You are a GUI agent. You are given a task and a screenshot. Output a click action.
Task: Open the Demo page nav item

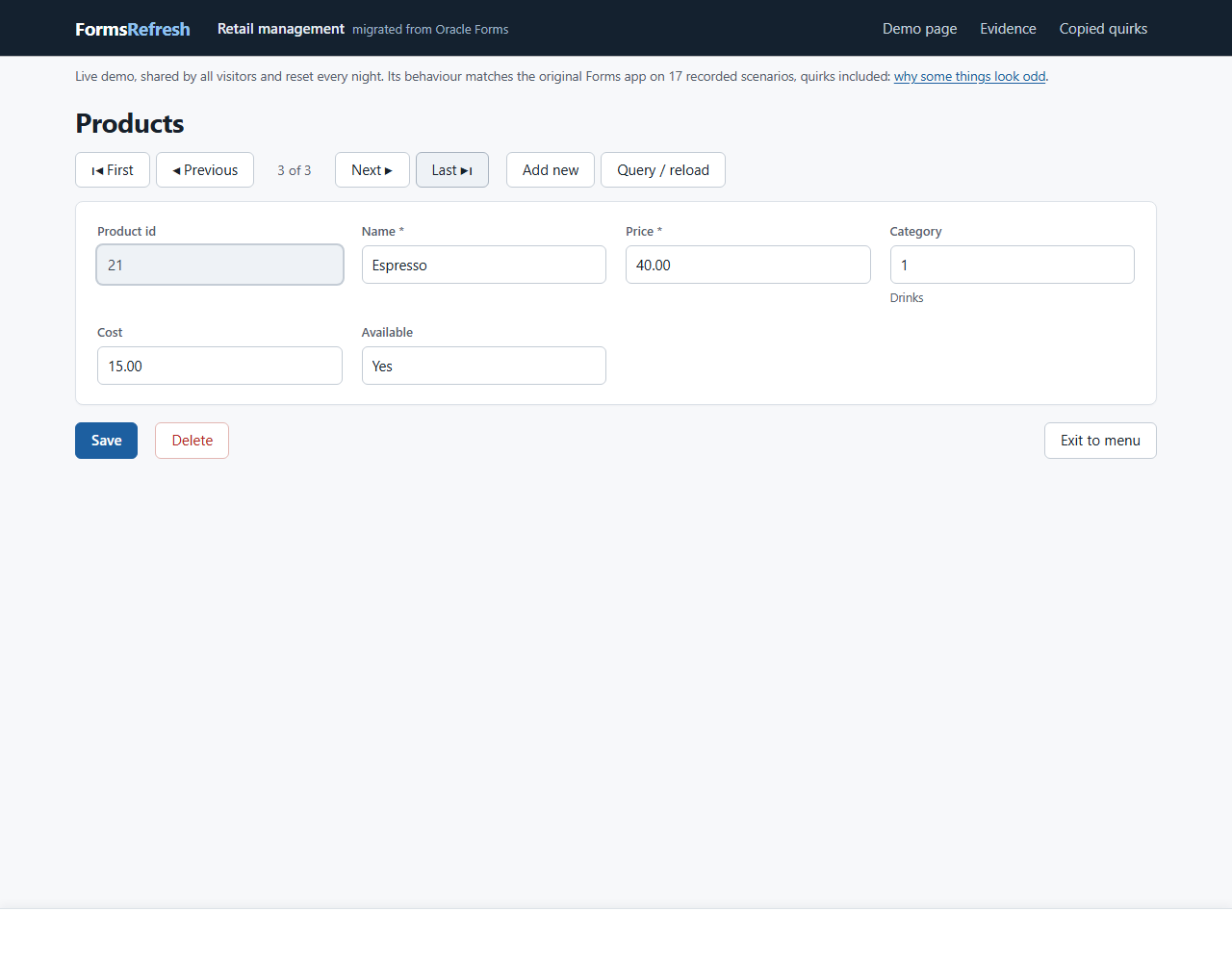click(x=920, y=29)
